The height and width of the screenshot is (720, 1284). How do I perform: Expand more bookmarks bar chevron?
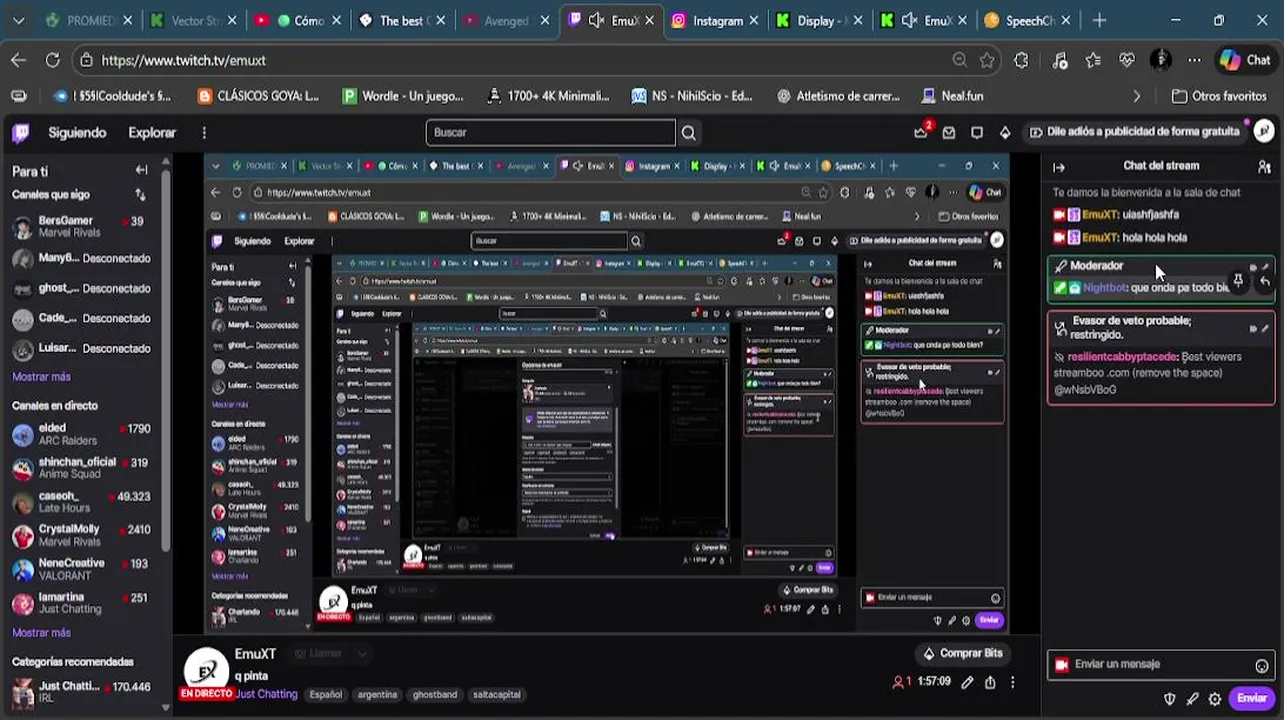(x=1136, y=96)
